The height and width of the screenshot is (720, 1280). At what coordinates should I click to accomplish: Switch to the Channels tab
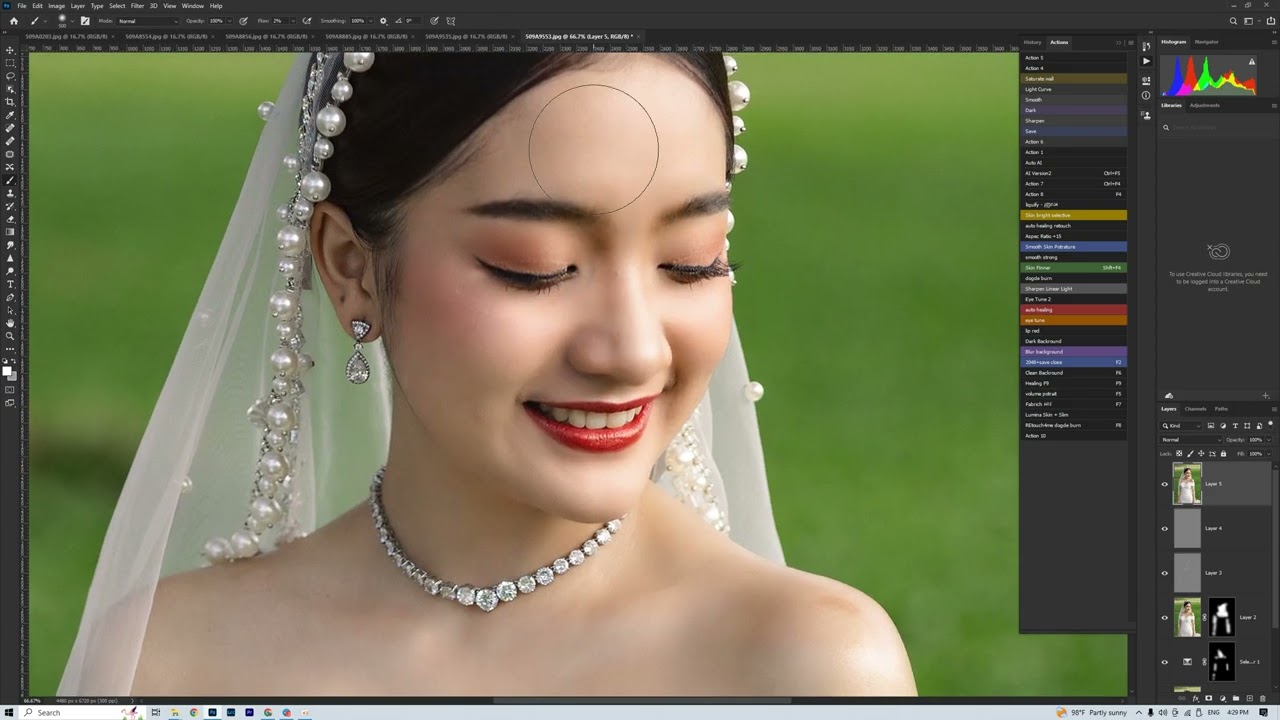pos(1195,409)
